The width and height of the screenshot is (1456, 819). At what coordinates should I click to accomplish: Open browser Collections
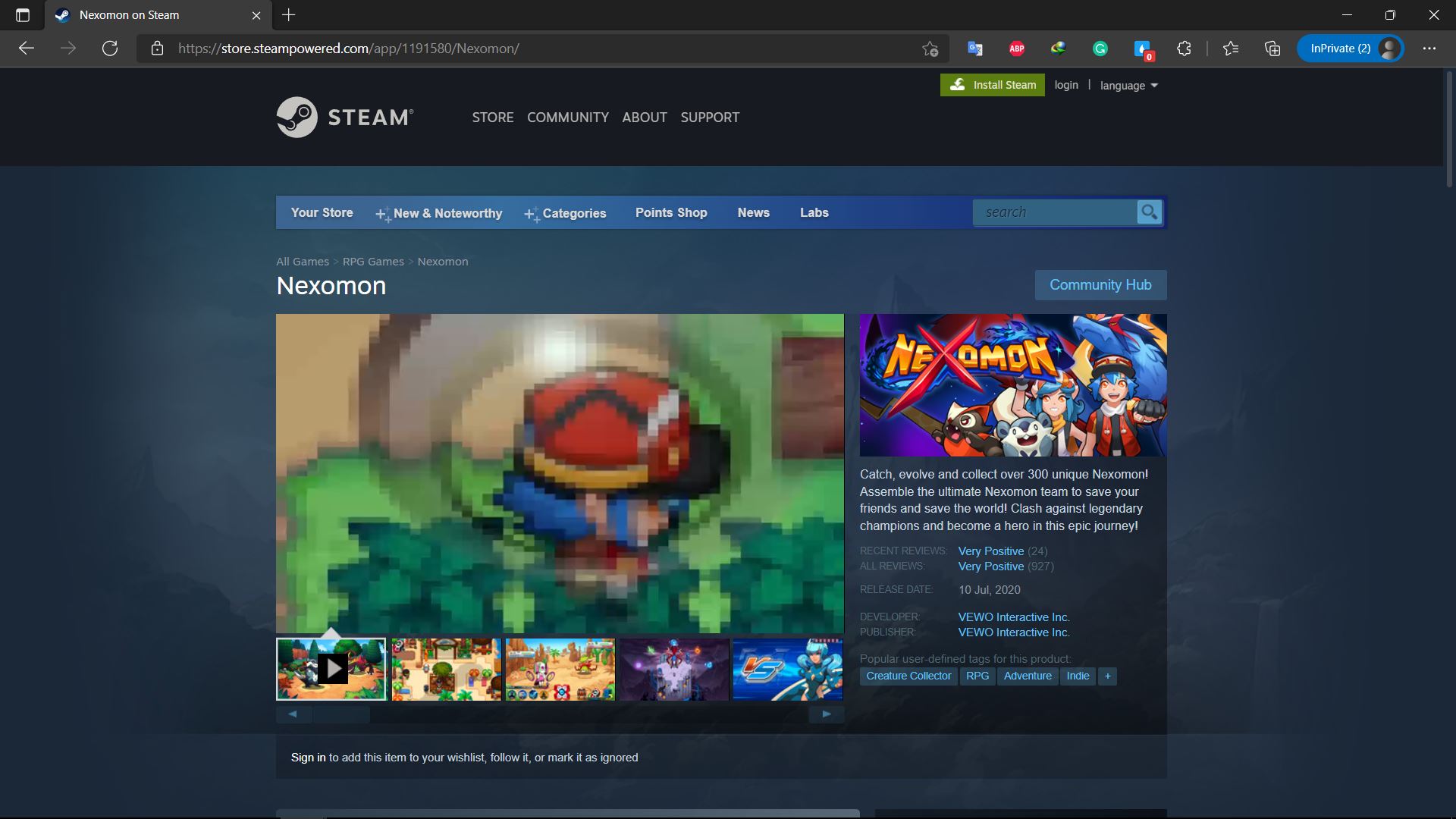point(1272,48)
